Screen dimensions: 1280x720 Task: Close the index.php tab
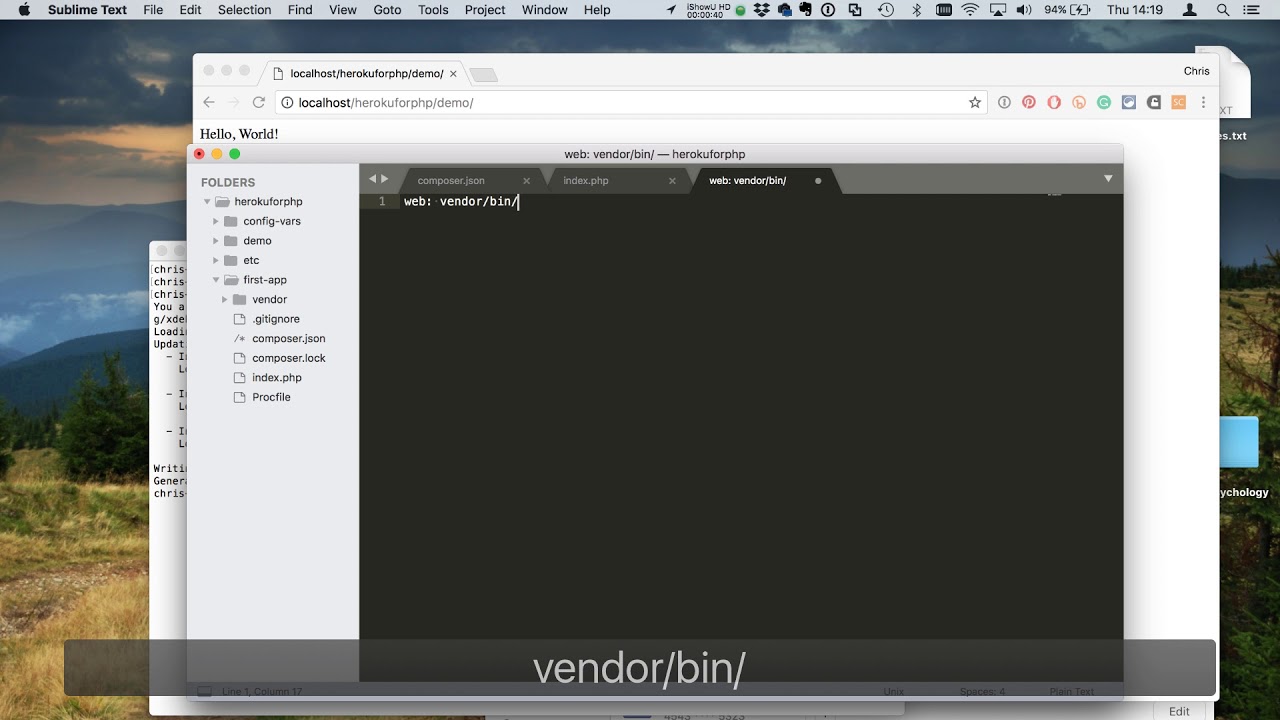click(x=672, y=181)
